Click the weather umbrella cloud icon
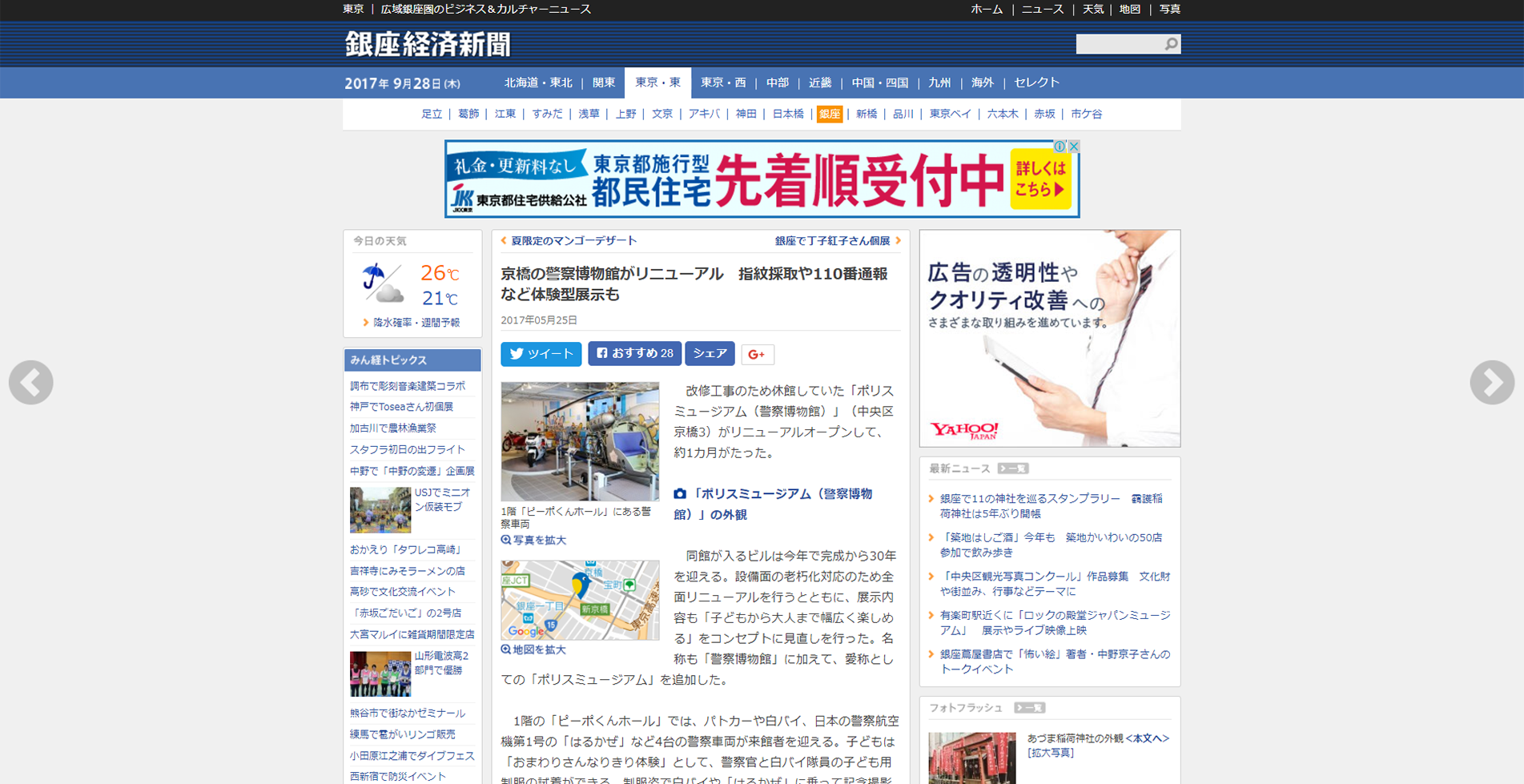 (382, 283)
